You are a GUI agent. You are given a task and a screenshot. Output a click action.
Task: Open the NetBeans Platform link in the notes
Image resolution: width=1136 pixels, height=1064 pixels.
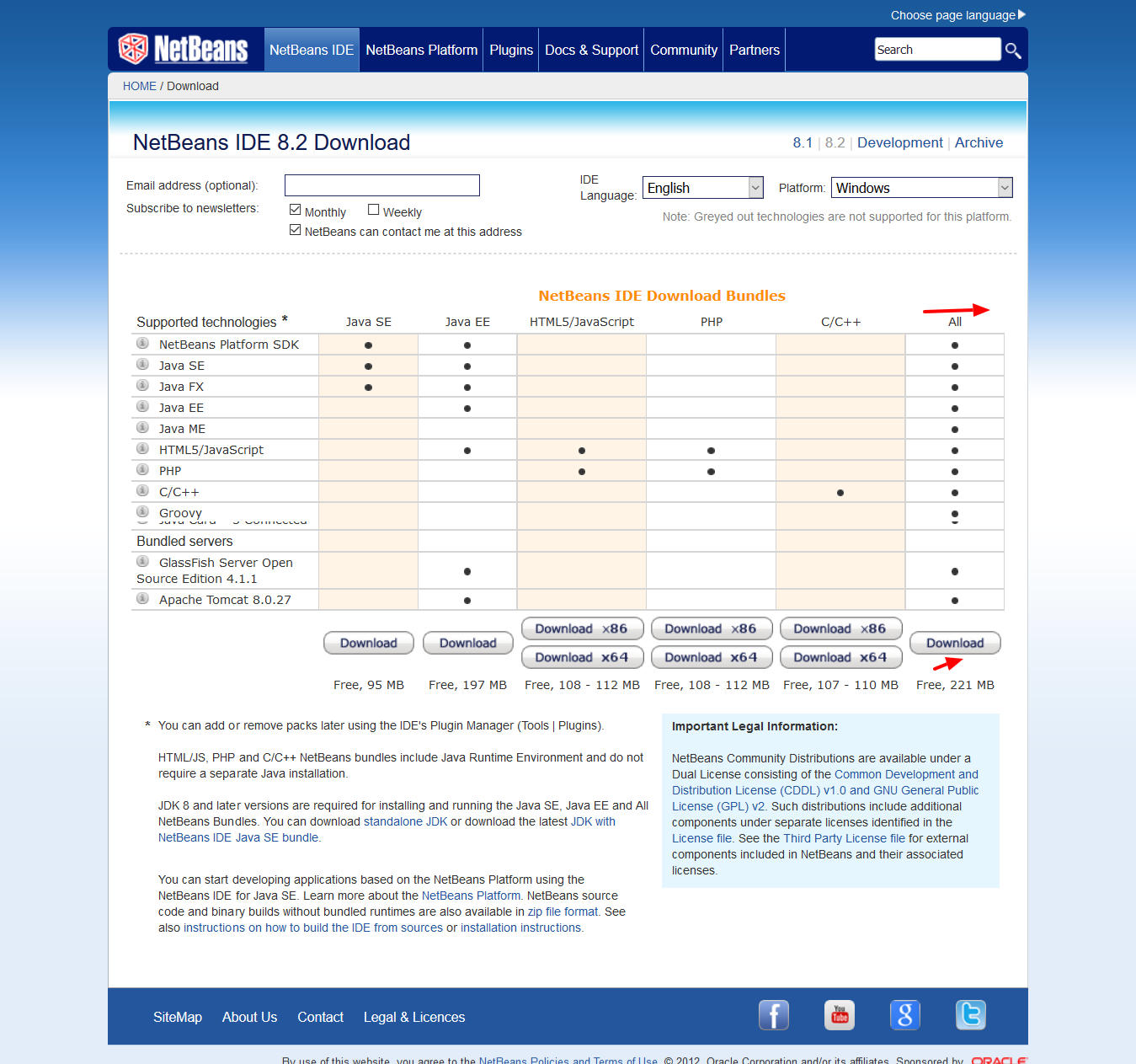pyautogui.click(x=471, y=896)
